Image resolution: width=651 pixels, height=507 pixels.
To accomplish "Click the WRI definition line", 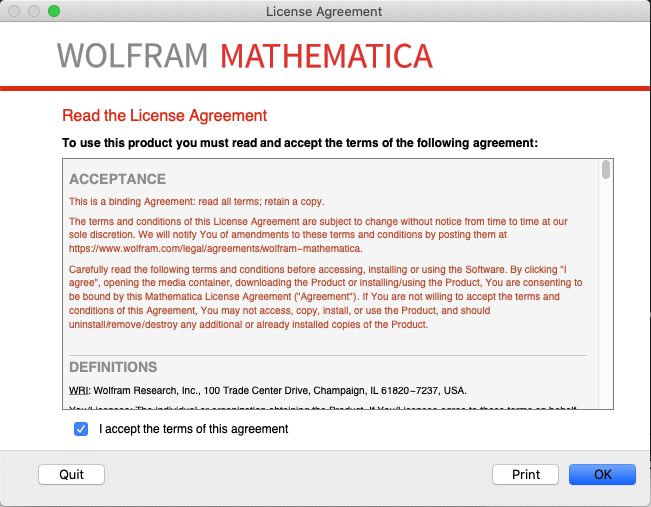I will (x=268, y=390).
